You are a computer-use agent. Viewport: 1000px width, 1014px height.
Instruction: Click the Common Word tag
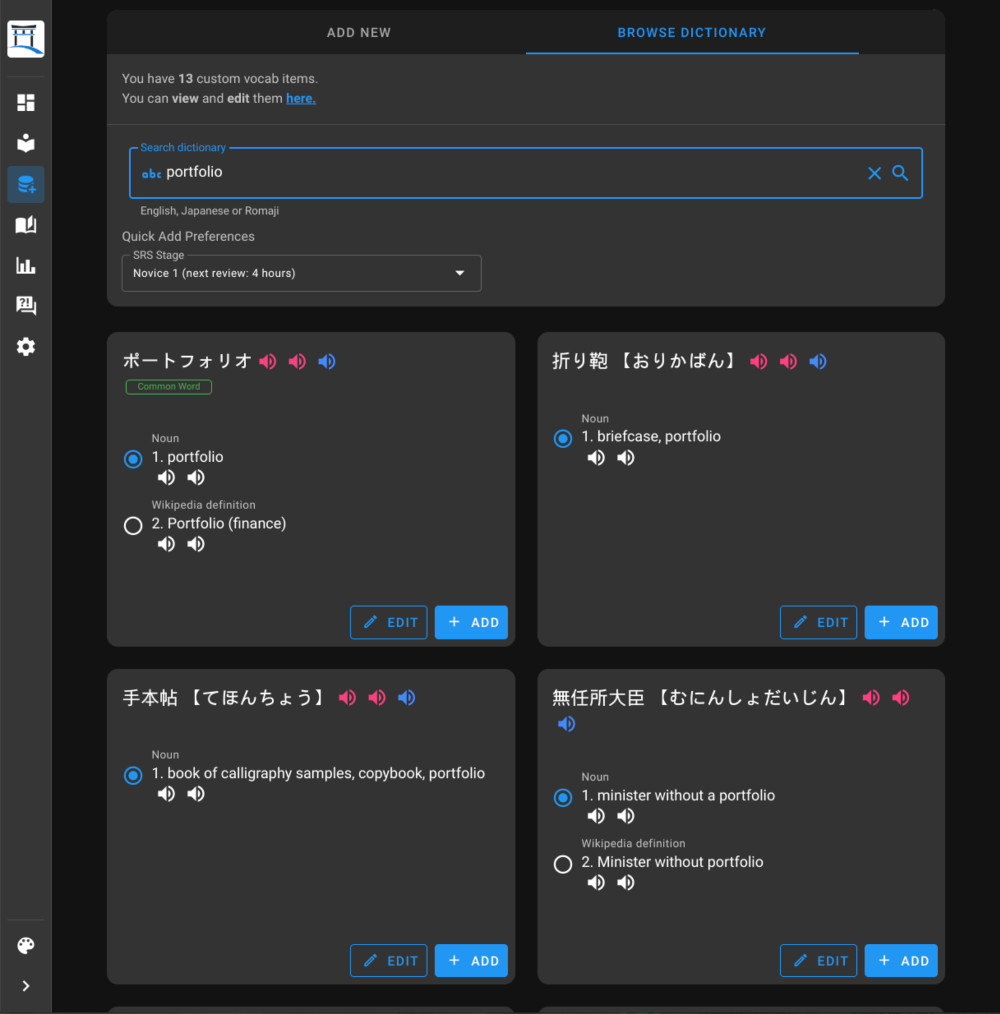(169, 387)
